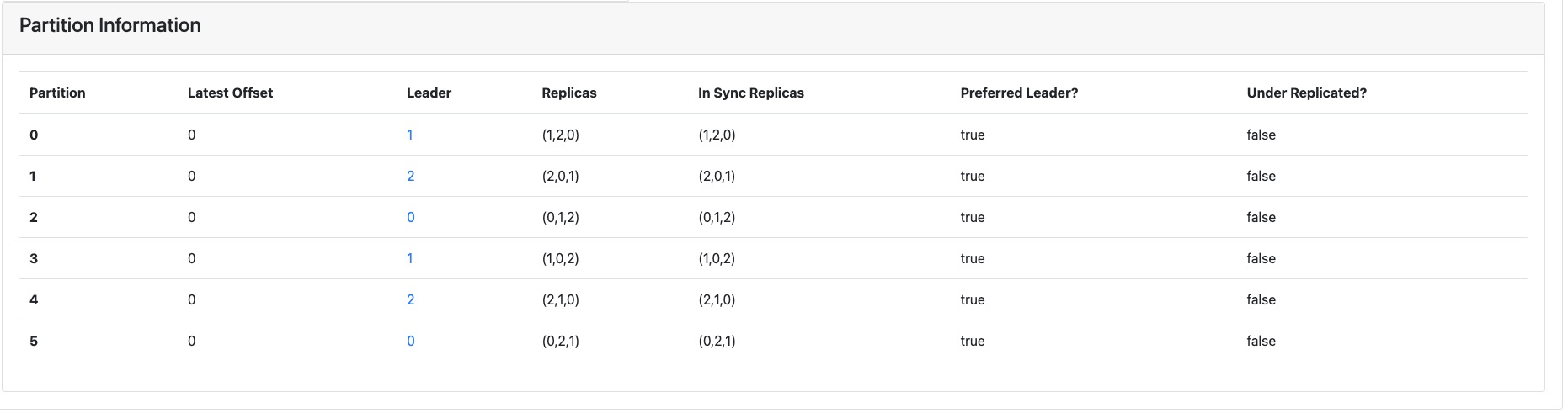Open leader broker 2 link for partition 1

click(410, 176)
